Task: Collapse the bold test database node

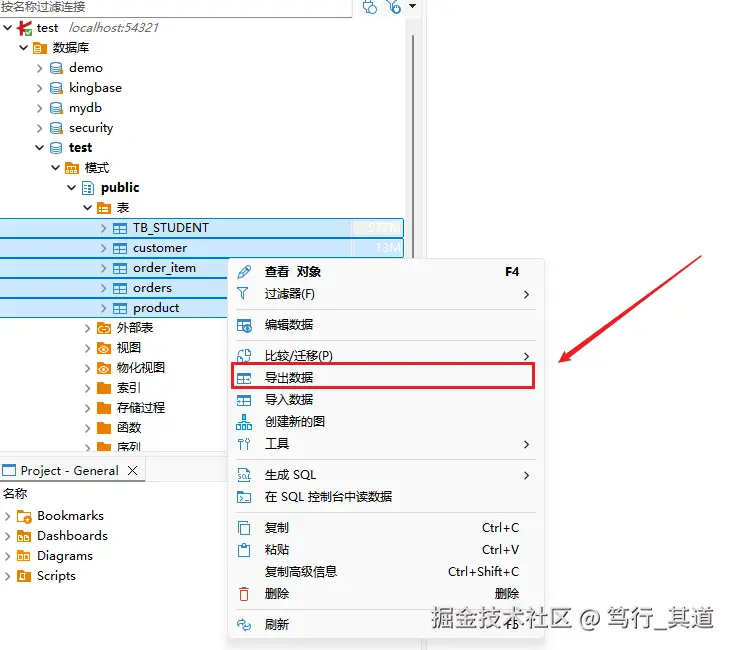Action: click(x=40, y=148)
